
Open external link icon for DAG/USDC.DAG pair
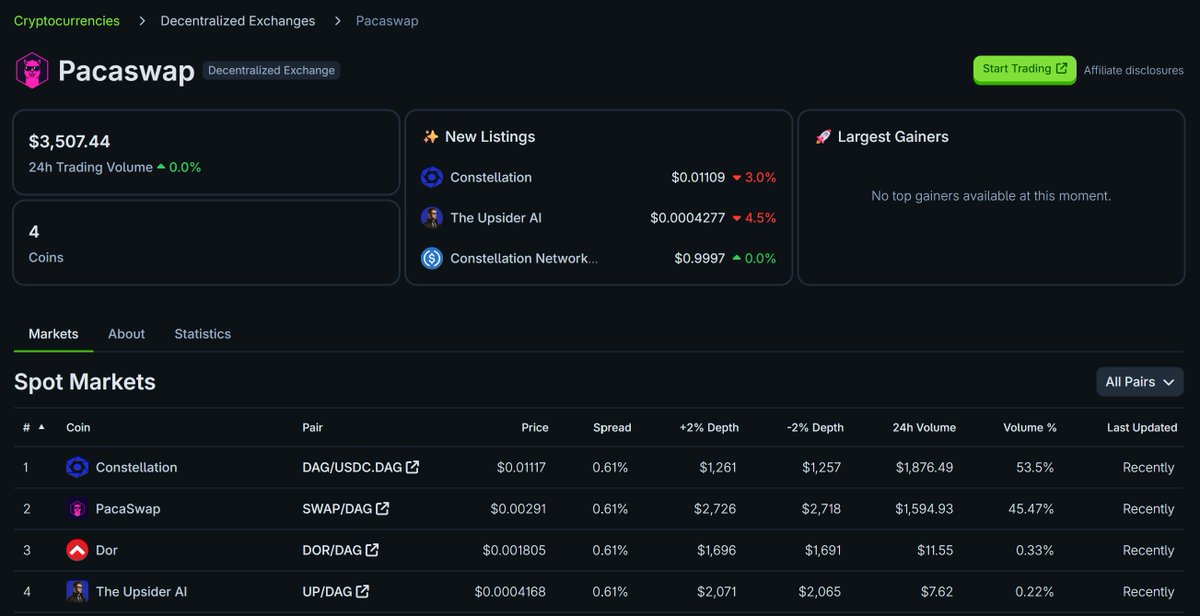(412, 467)
